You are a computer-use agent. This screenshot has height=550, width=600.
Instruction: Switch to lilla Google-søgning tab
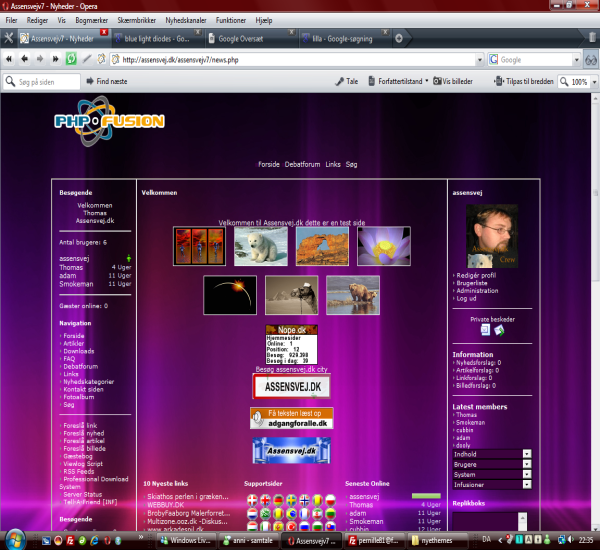342,39
